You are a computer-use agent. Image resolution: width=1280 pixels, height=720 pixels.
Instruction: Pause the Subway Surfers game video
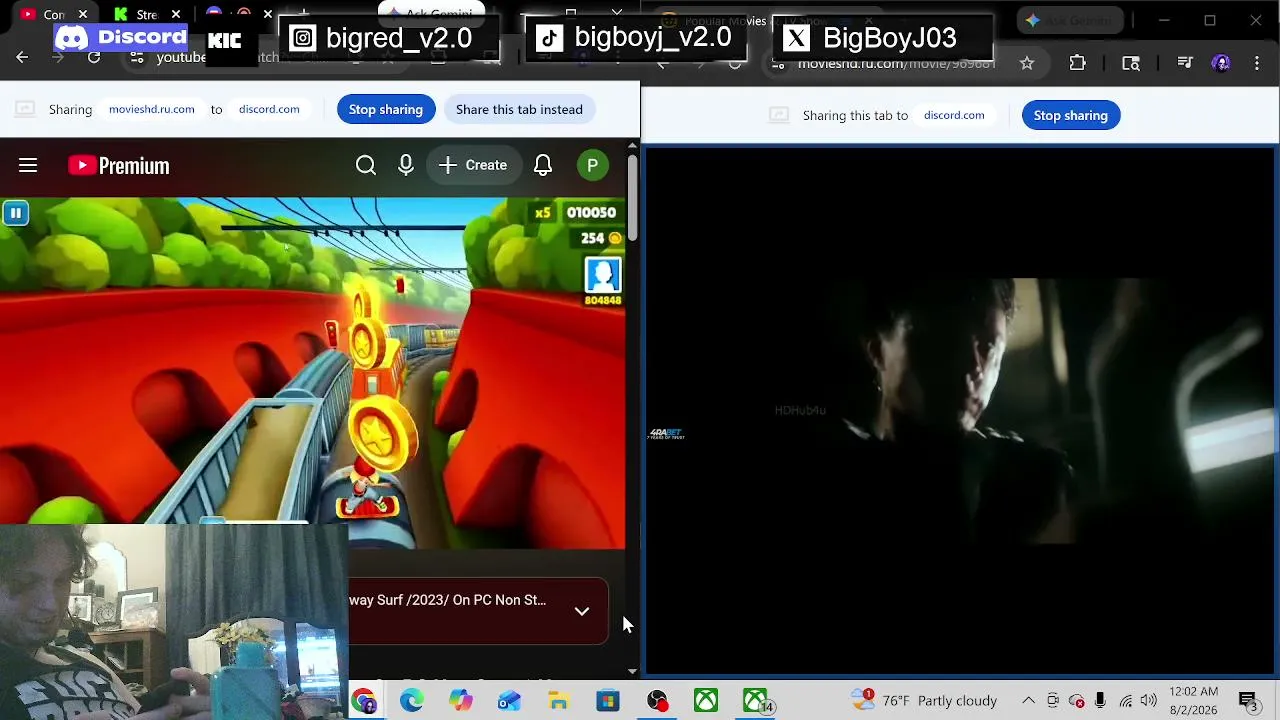coord(15,212)
